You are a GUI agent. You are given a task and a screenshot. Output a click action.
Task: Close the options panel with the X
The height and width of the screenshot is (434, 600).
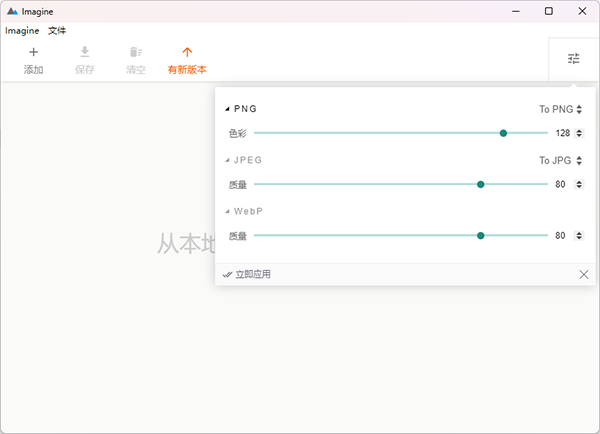click(584, 274)
